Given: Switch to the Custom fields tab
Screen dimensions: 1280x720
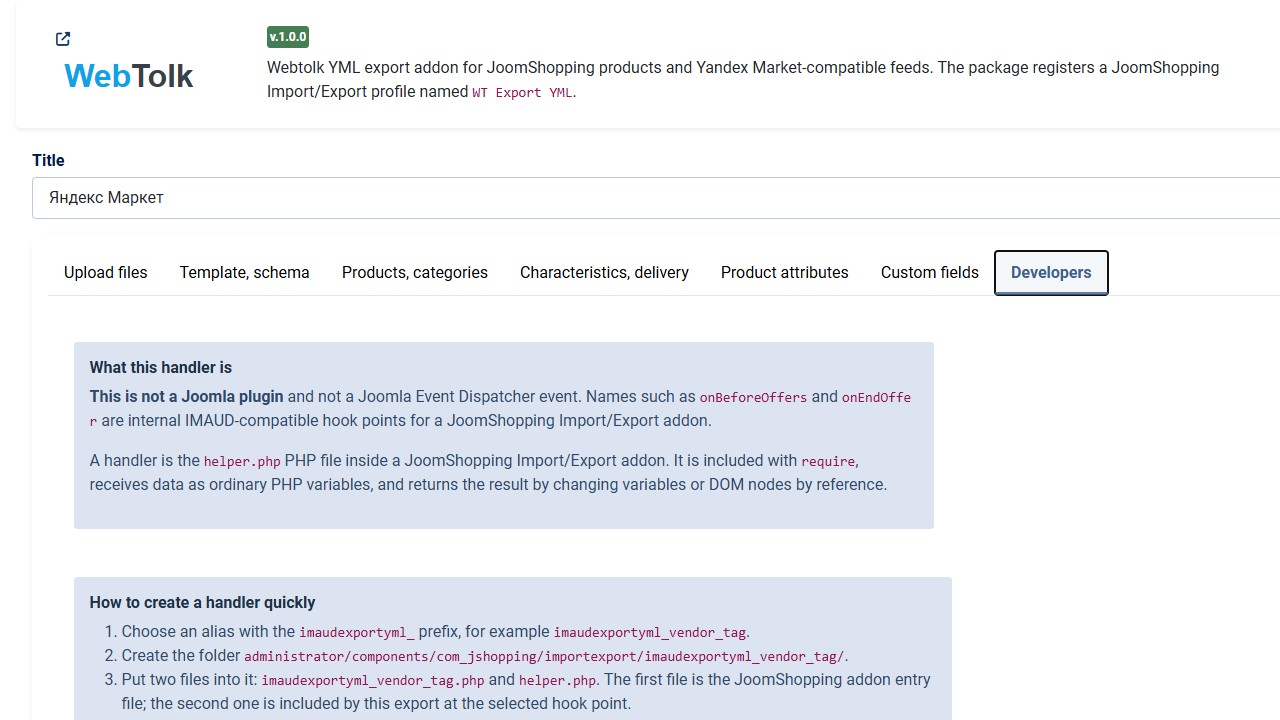Looking at the screenshot, I should point(930,273).
